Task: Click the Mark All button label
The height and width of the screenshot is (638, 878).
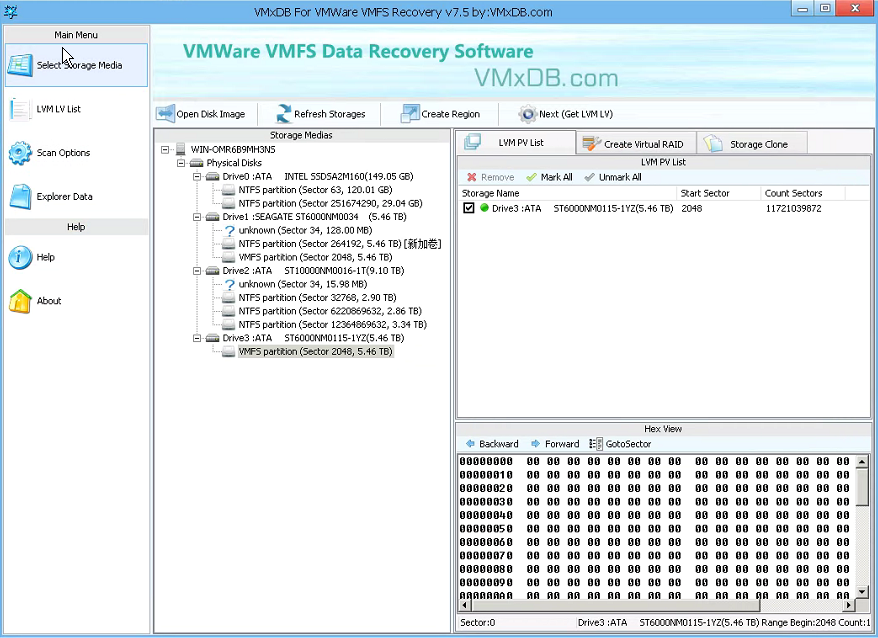Action: (556, 177)
